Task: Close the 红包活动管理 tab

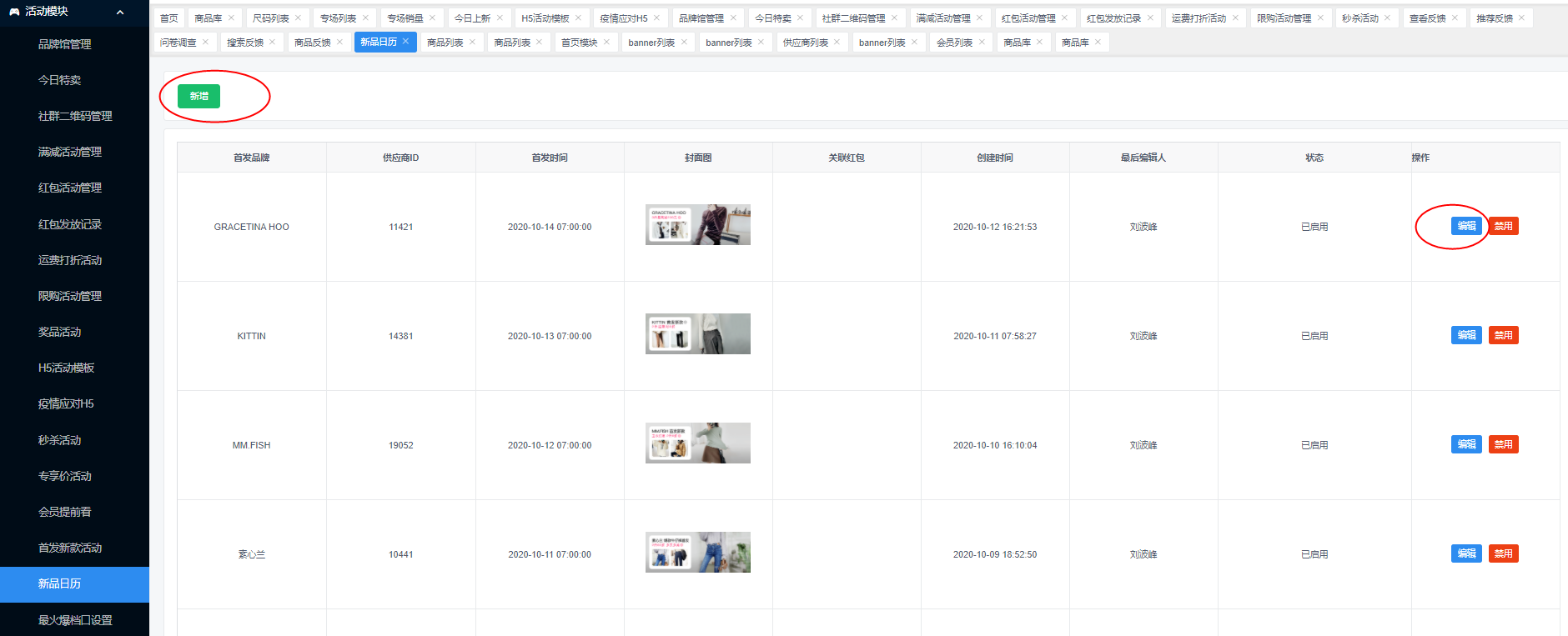Action: coord(1064,18)
